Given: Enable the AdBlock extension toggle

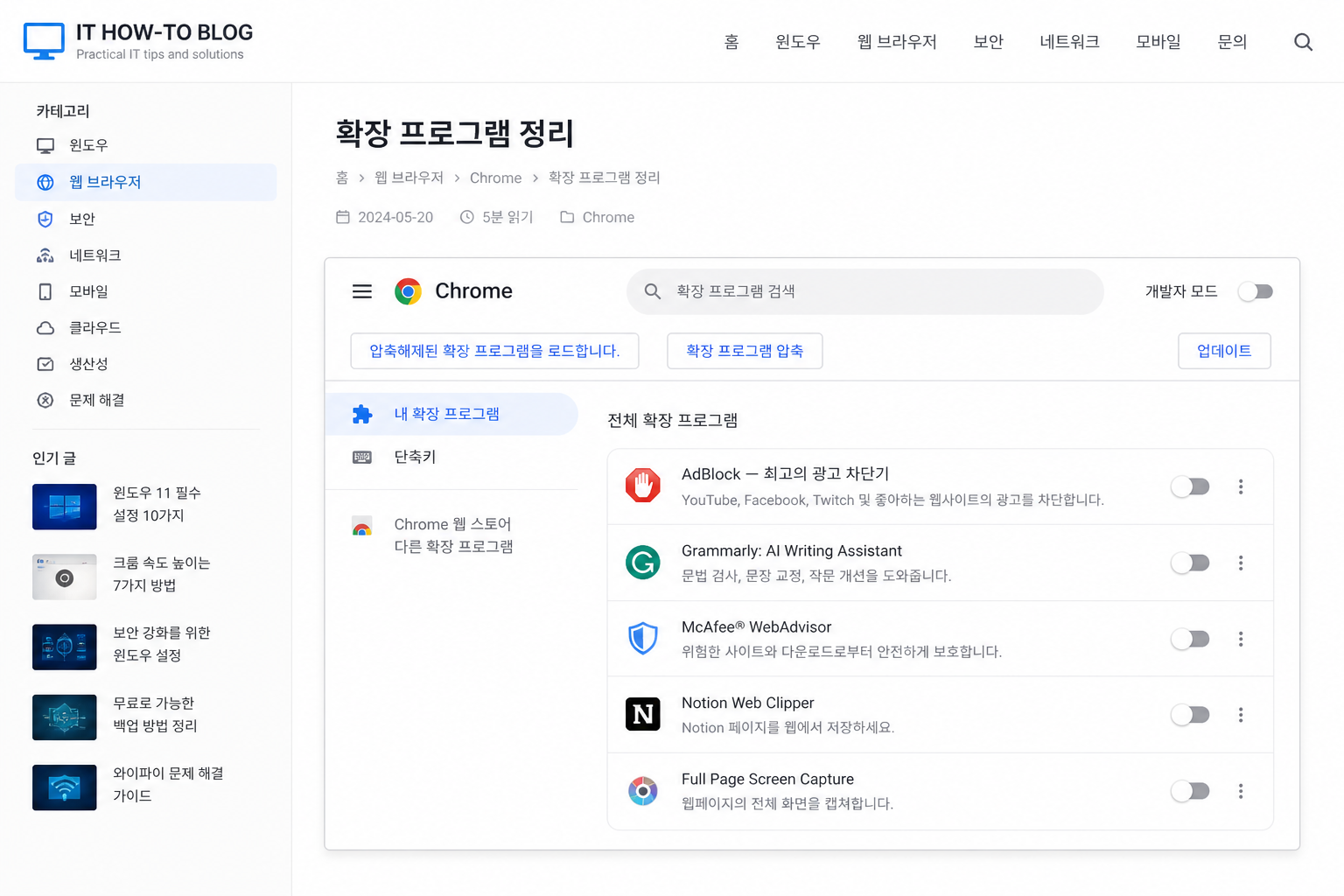Looking at the screenshot, I should pyautogui.click(x=1191, y=486).
